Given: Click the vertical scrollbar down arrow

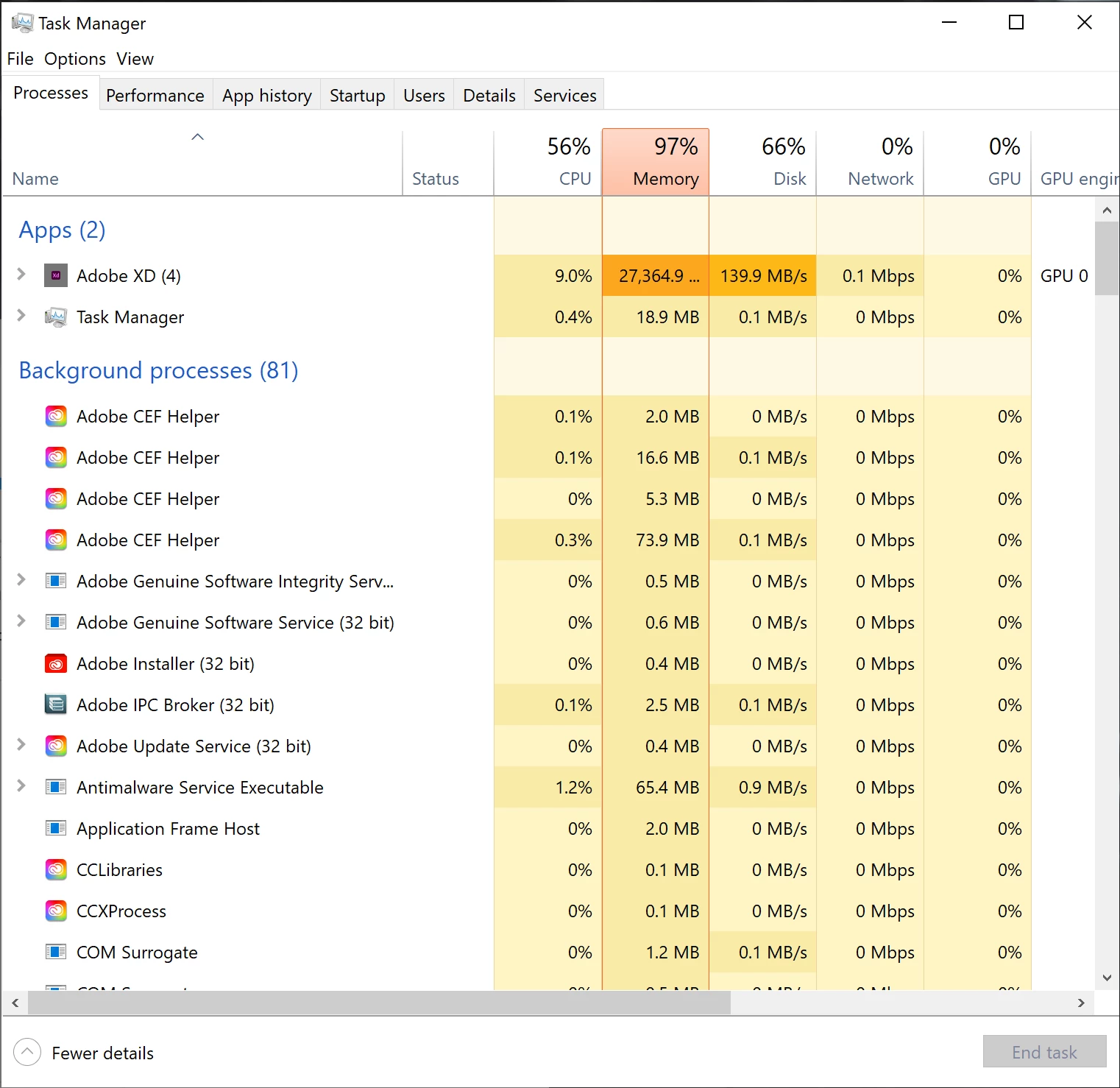Looking at the screenshot, I should (1107, 978).
